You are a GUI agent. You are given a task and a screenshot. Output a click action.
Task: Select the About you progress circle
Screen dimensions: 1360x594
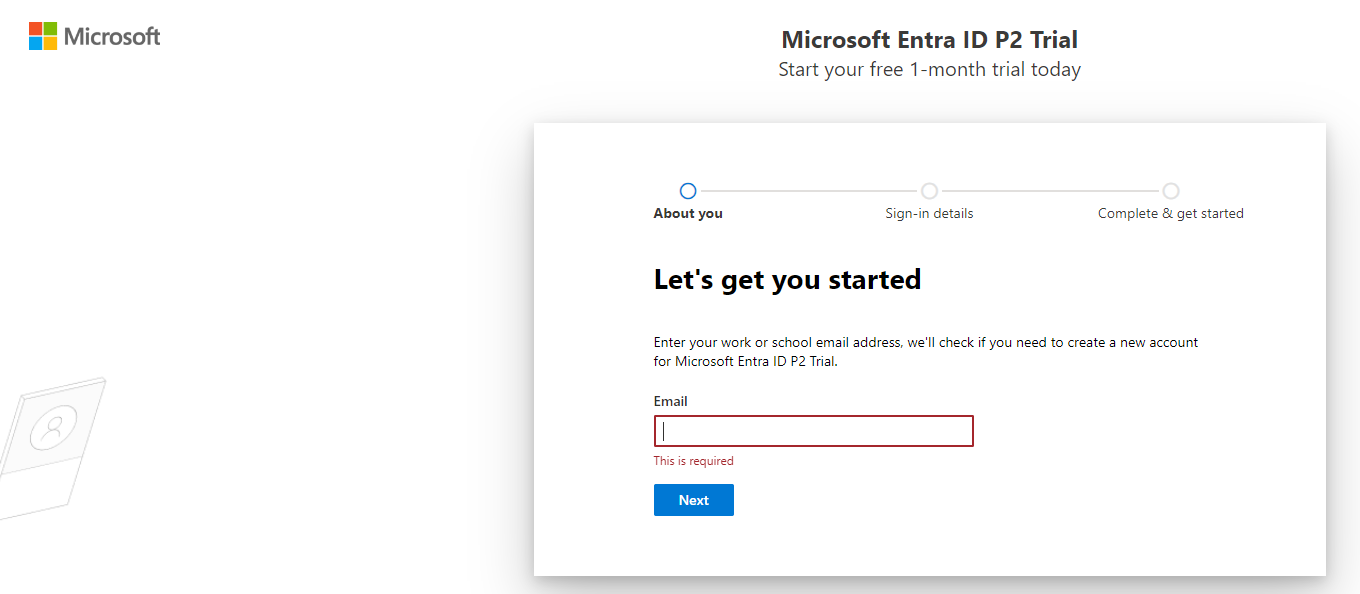pos(688,190)
